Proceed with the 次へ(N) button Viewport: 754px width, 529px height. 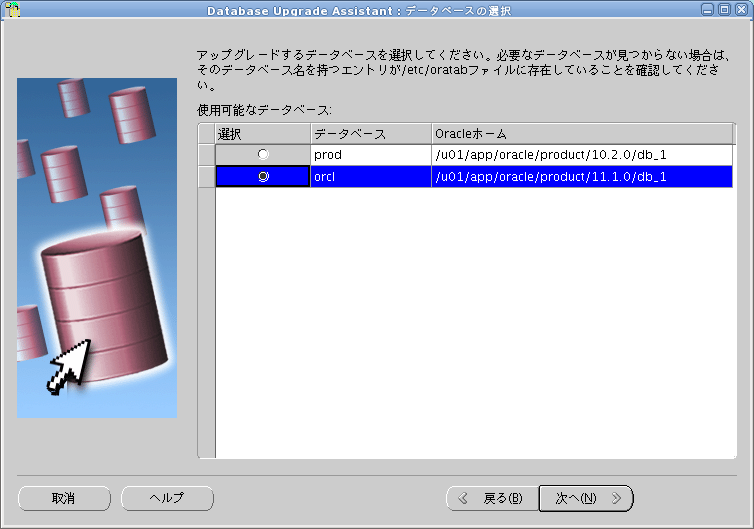(586, 498)
